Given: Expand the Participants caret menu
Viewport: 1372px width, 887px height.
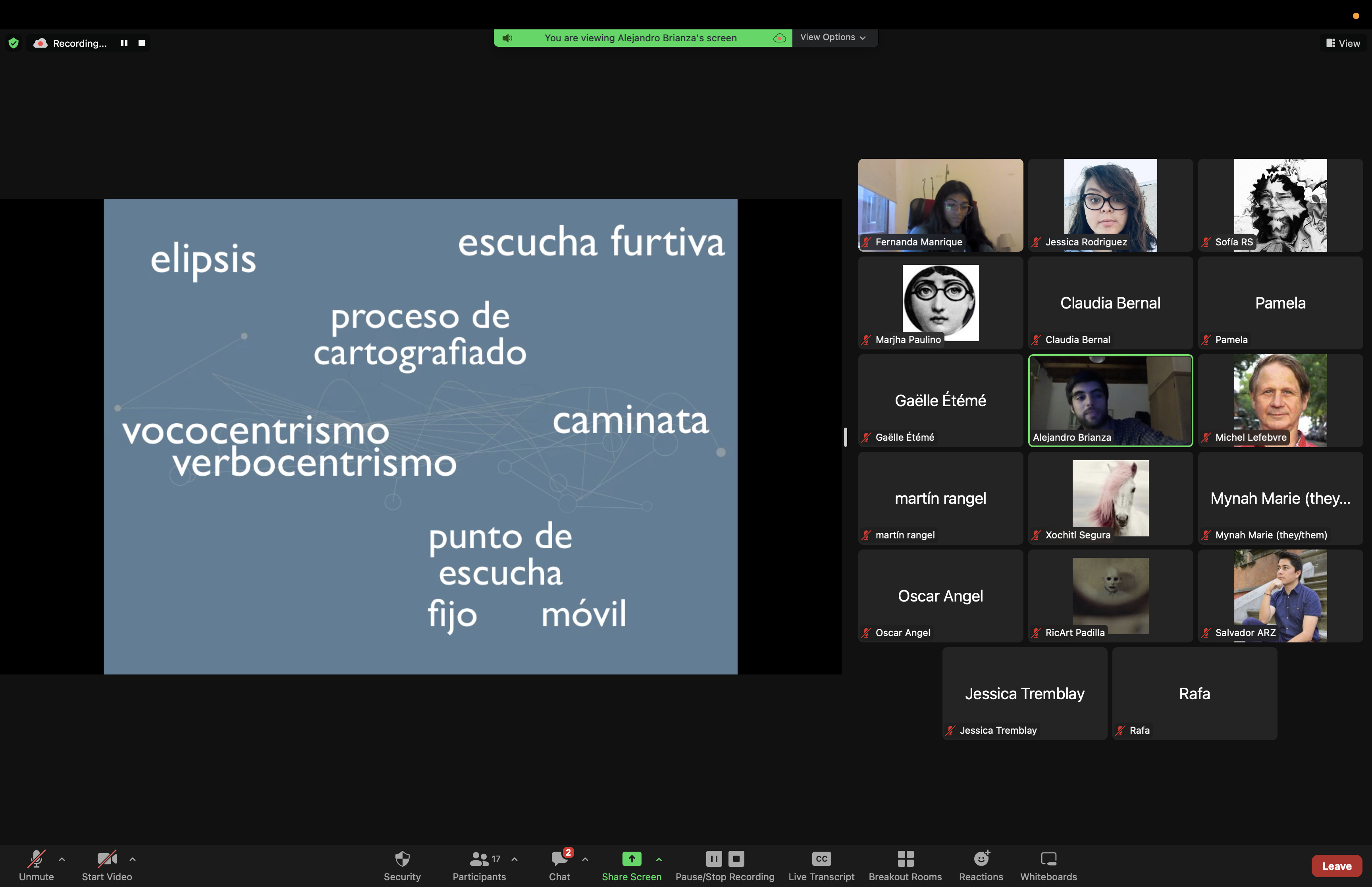Looking at the screenshot, I should (514, 859).
